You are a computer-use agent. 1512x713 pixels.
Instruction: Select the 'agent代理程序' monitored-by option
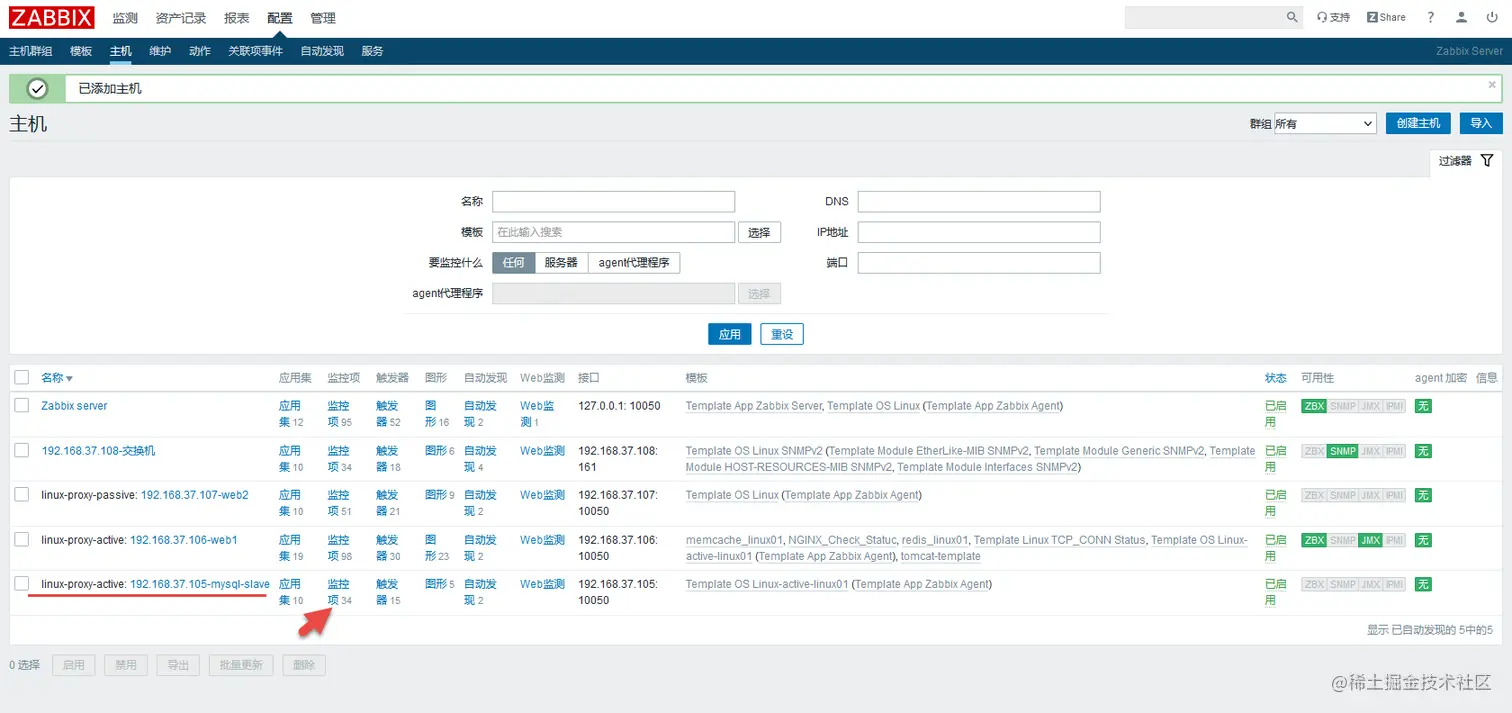(634, 263)
